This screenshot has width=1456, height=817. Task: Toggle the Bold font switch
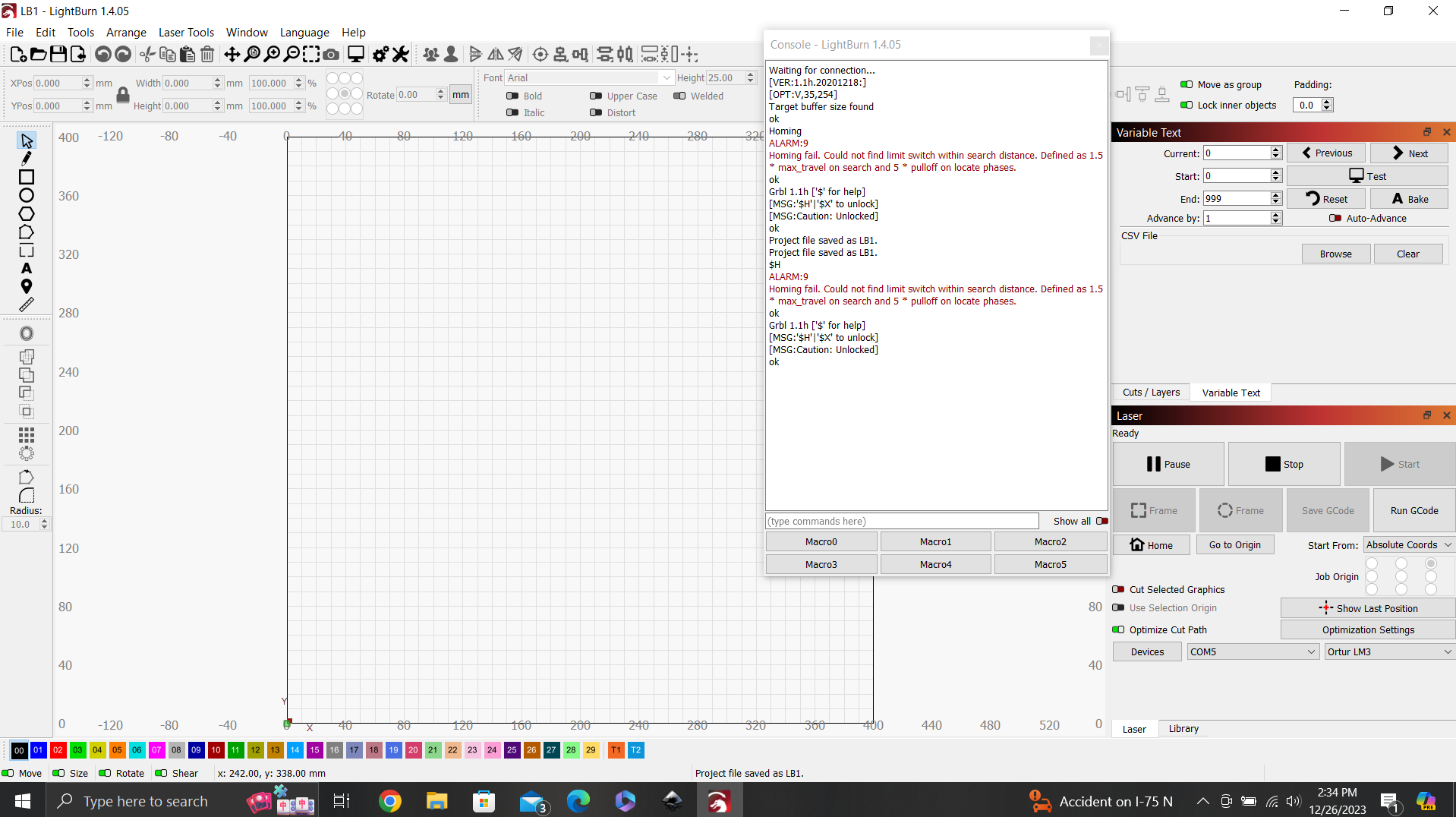tap(512, 96)
